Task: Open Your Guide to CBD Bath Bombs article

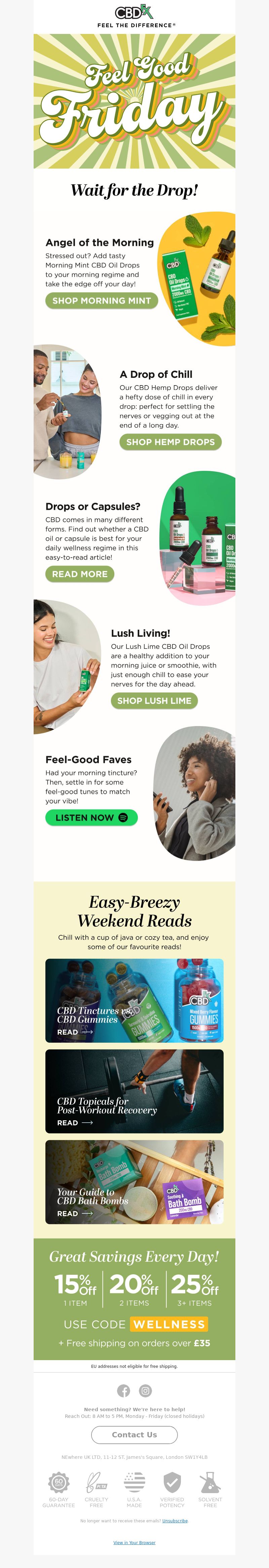Action: pos(134,1182)
